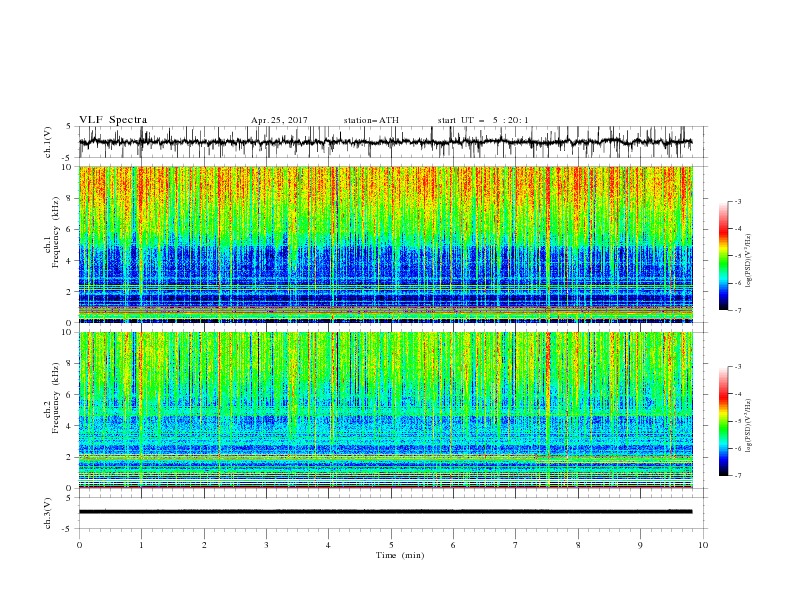Select the date label "Apr. 25, 2017"
Viewport: 792px width, 612px height.
pyautogui.click(x=279, y=120)
